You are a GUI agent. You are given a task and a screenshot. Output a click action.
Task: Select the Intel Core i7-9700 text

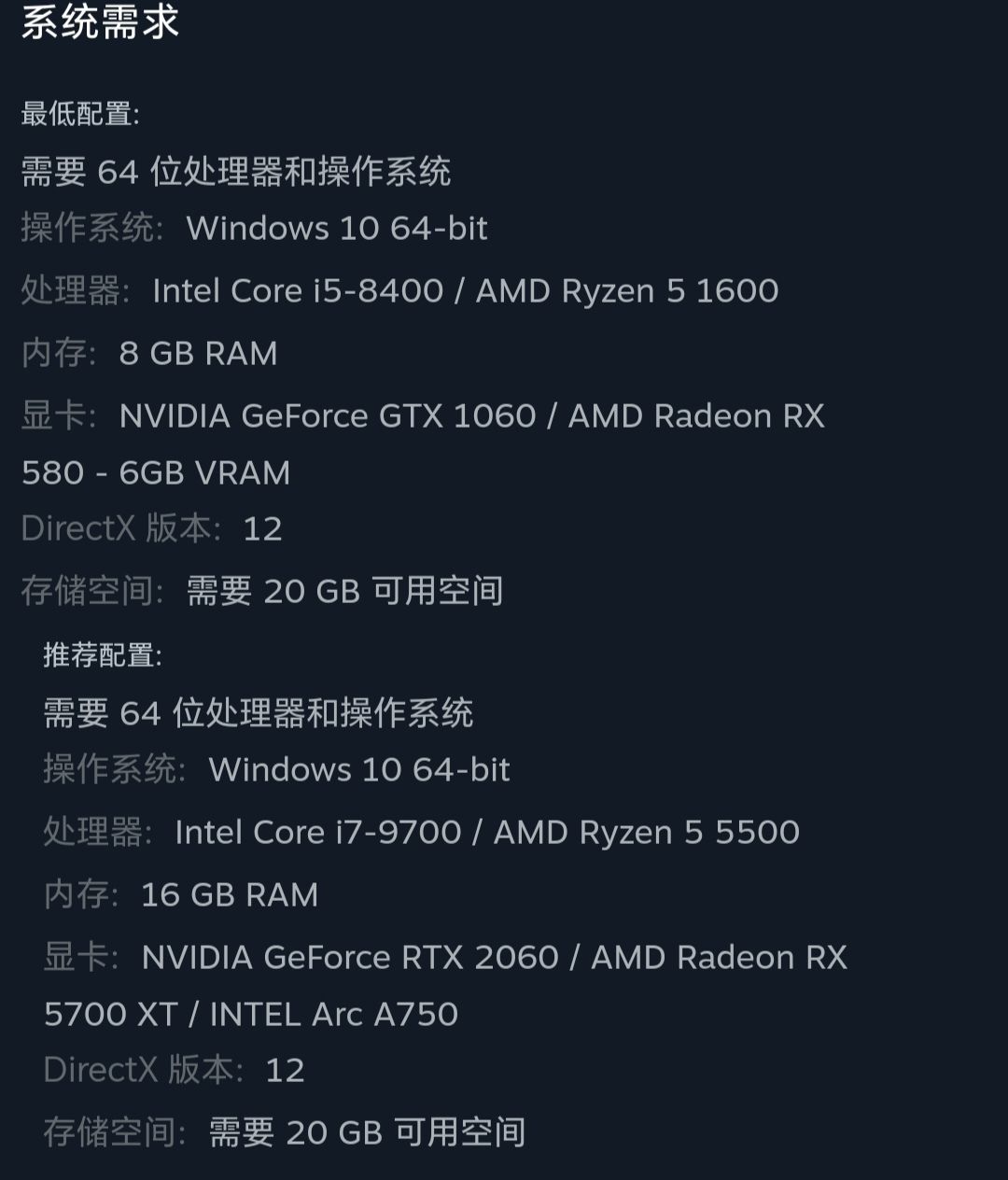(318, 833)
